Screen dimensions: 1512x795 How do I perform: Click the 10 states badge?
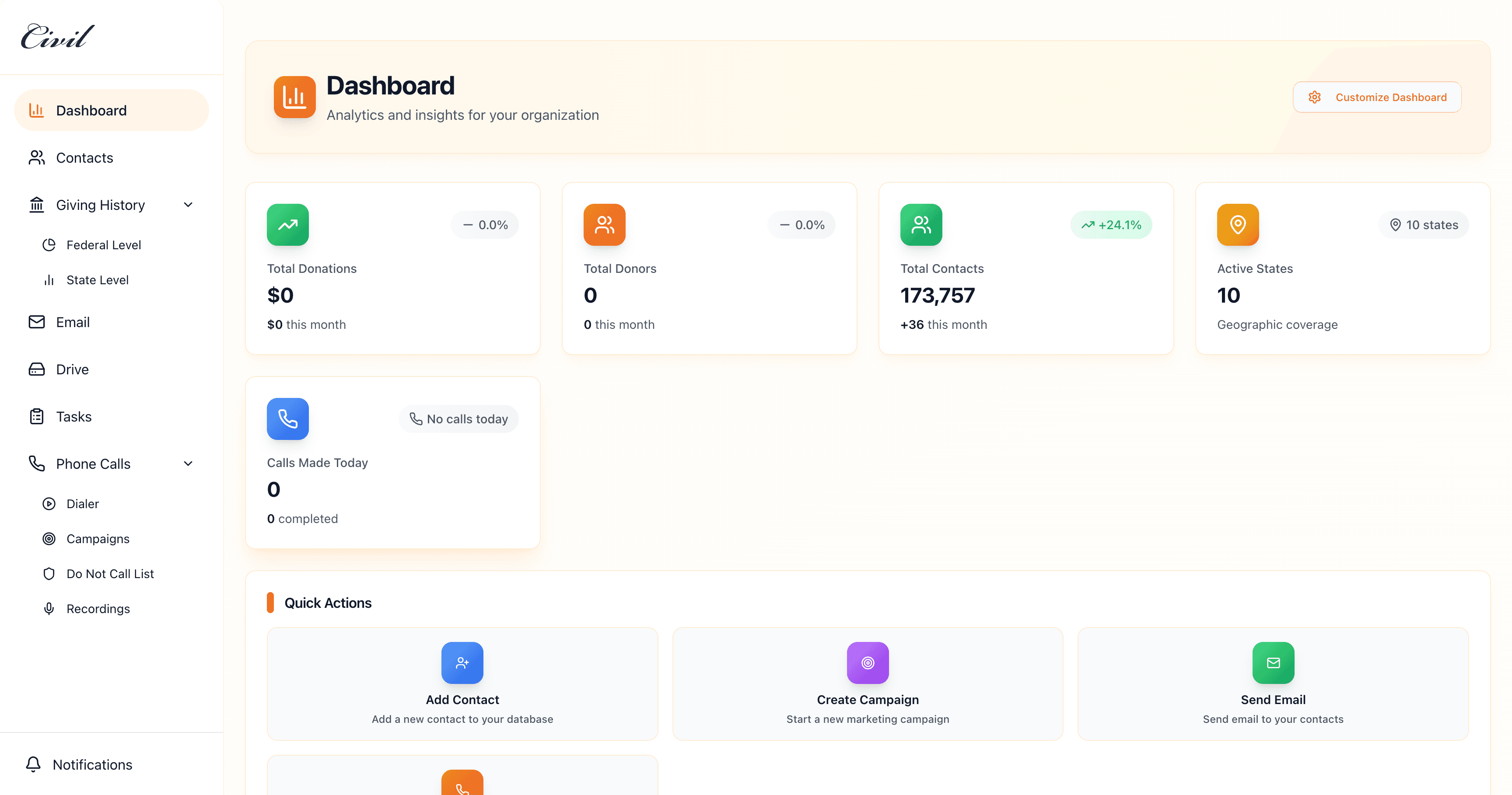[1423, 225]
